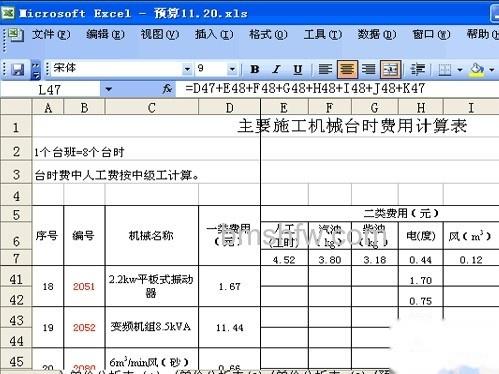Toggle Underline formatting

click(298, 69)
